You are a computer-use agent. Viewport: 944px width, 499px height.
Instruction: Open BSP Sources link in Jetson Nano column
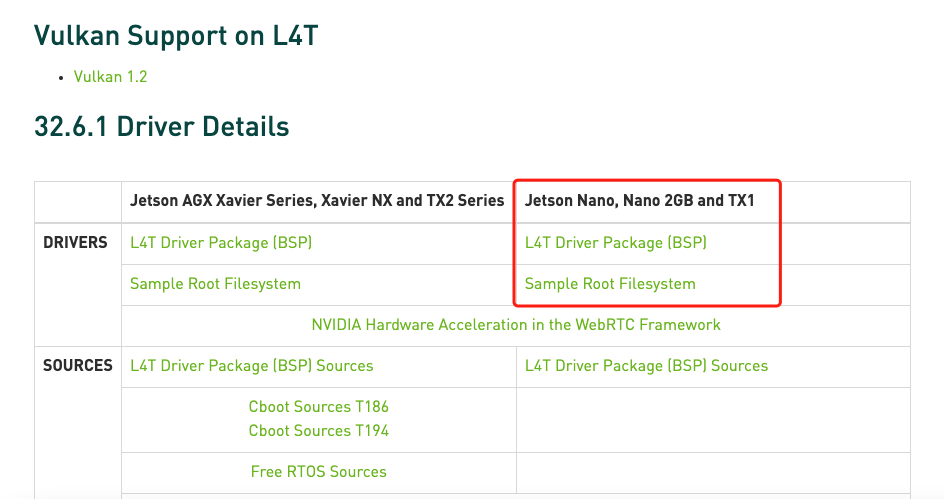(x=646, y=366)
